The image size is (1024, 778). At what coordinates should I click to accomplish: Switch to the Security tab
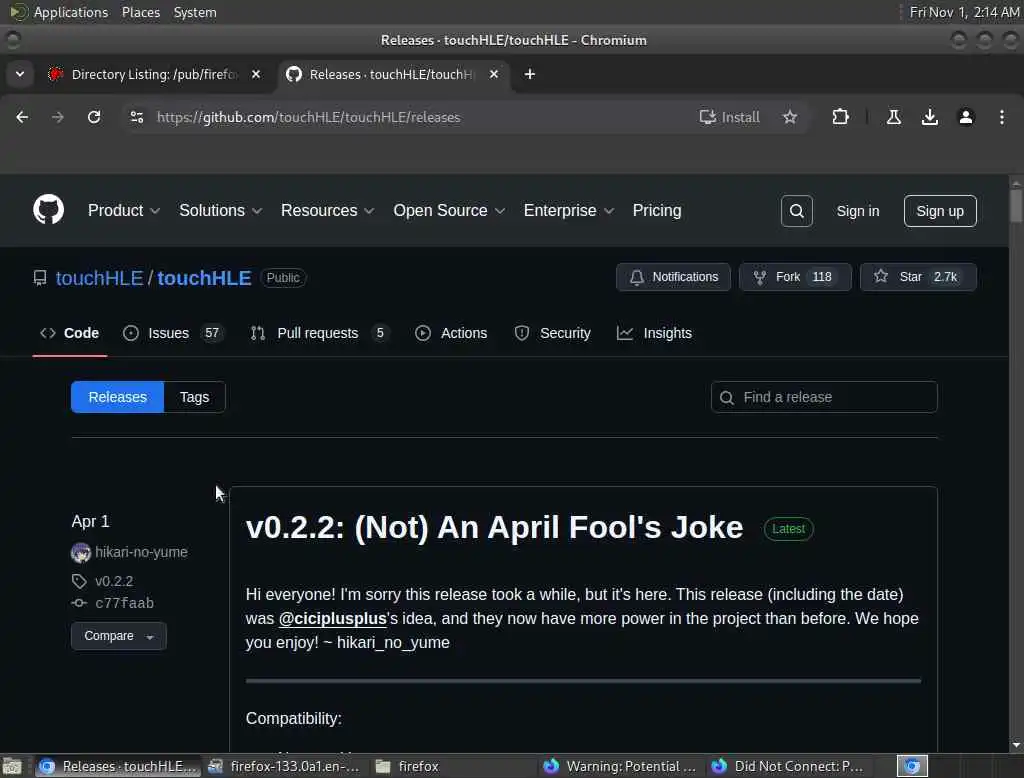[552, 333]
